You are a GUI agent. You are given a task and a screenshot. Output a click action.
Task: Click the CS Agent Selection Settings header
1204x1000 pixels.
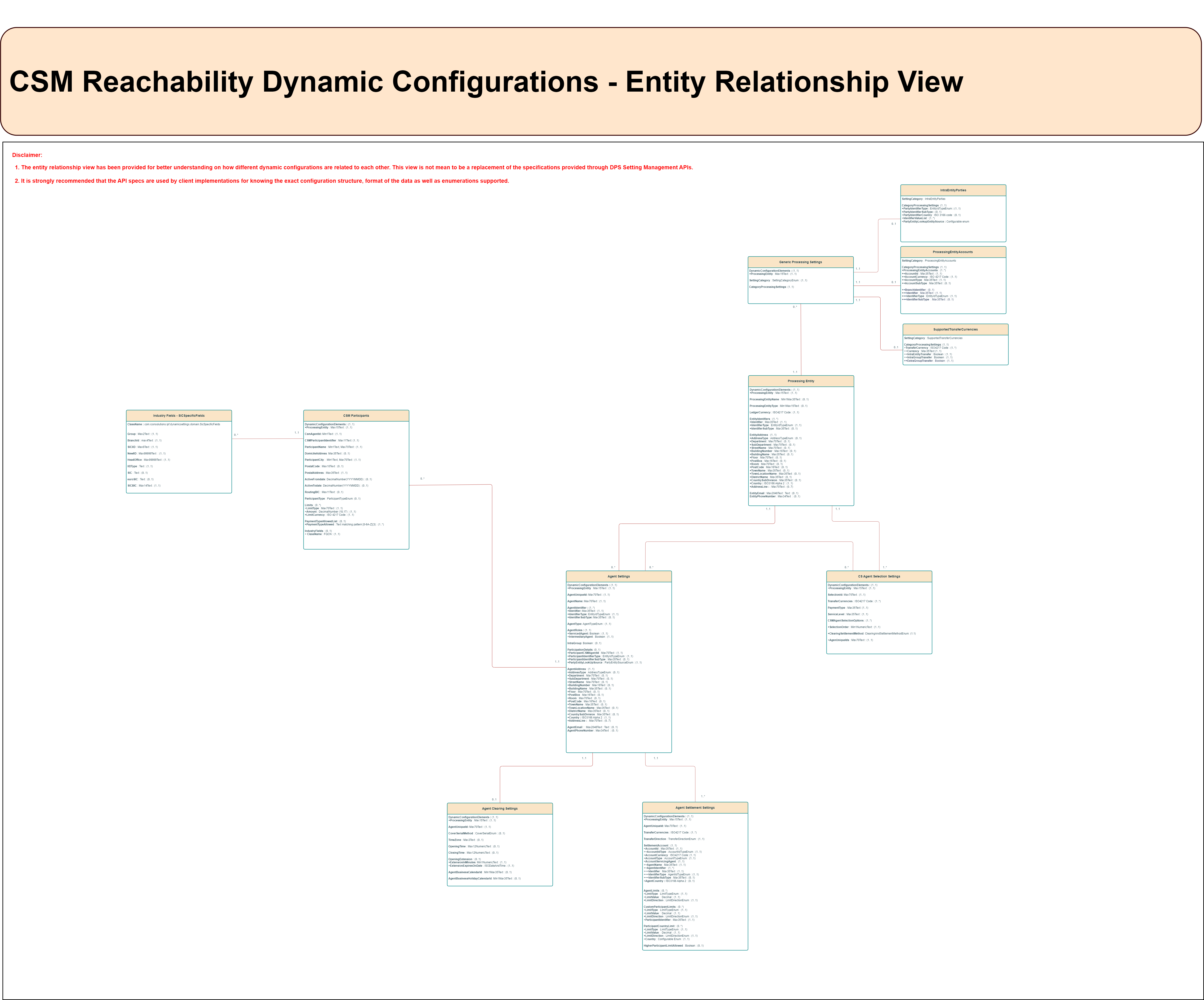point(879,576)
